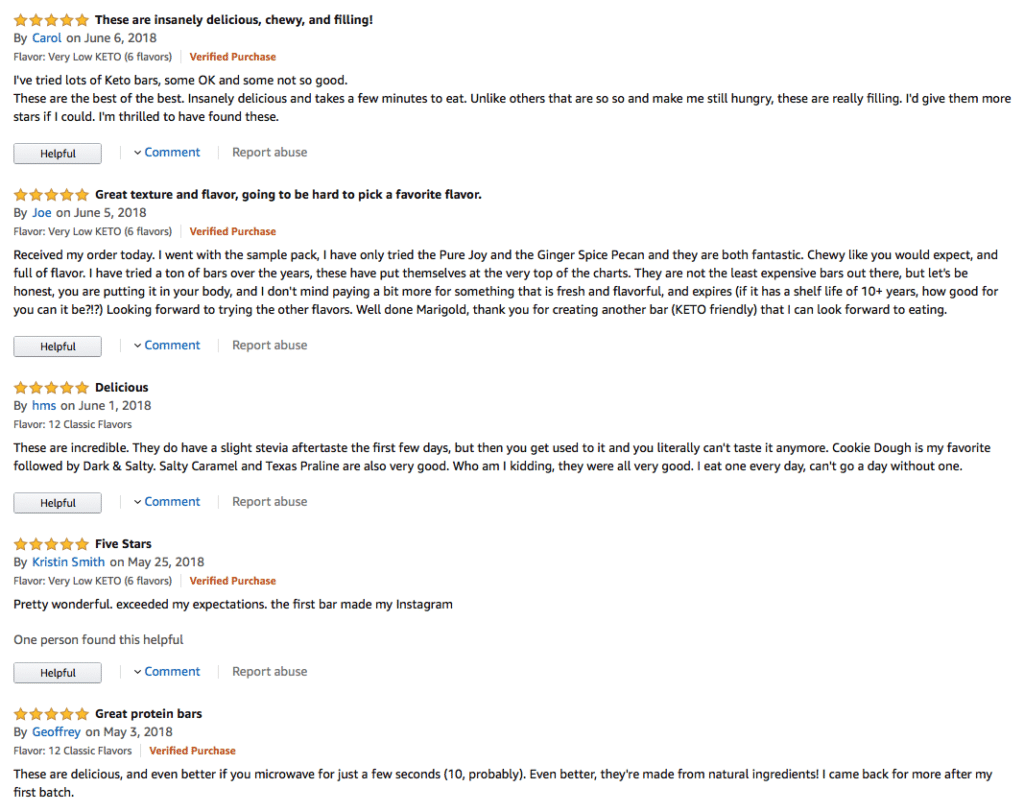
Task: Click the five-star rating on Joe's review
Action: tap(51, 194)
